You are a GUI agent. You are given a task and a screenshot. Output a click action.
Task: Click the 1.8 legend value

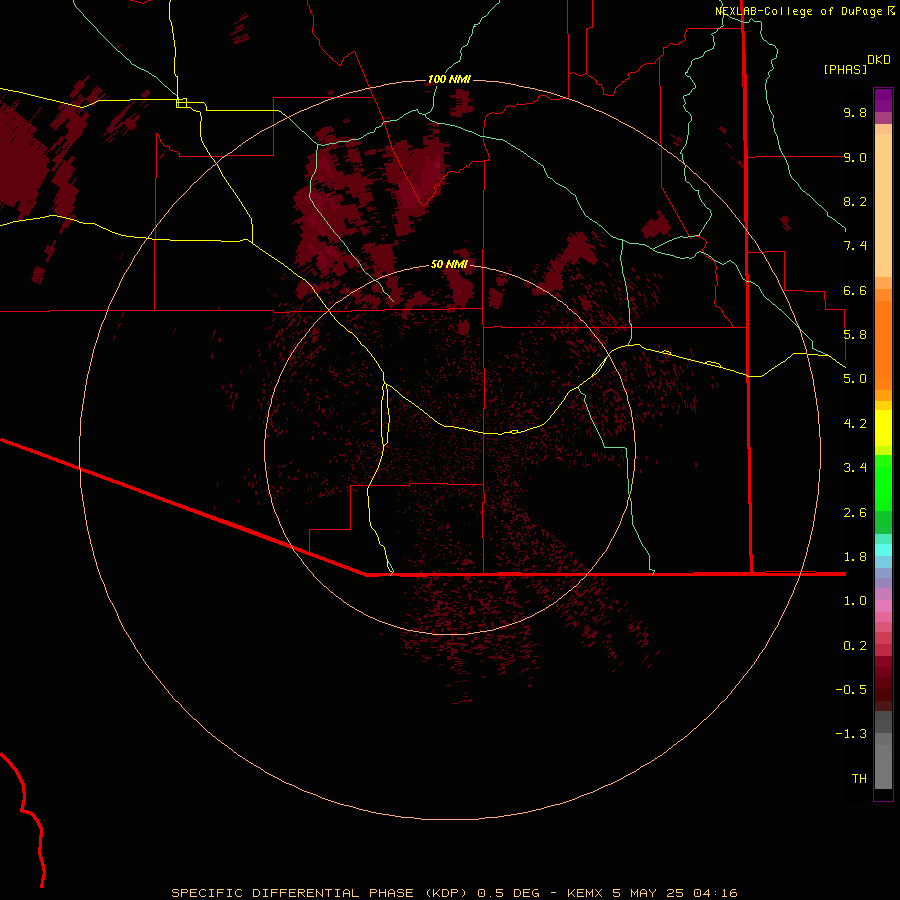coord(855,557)
